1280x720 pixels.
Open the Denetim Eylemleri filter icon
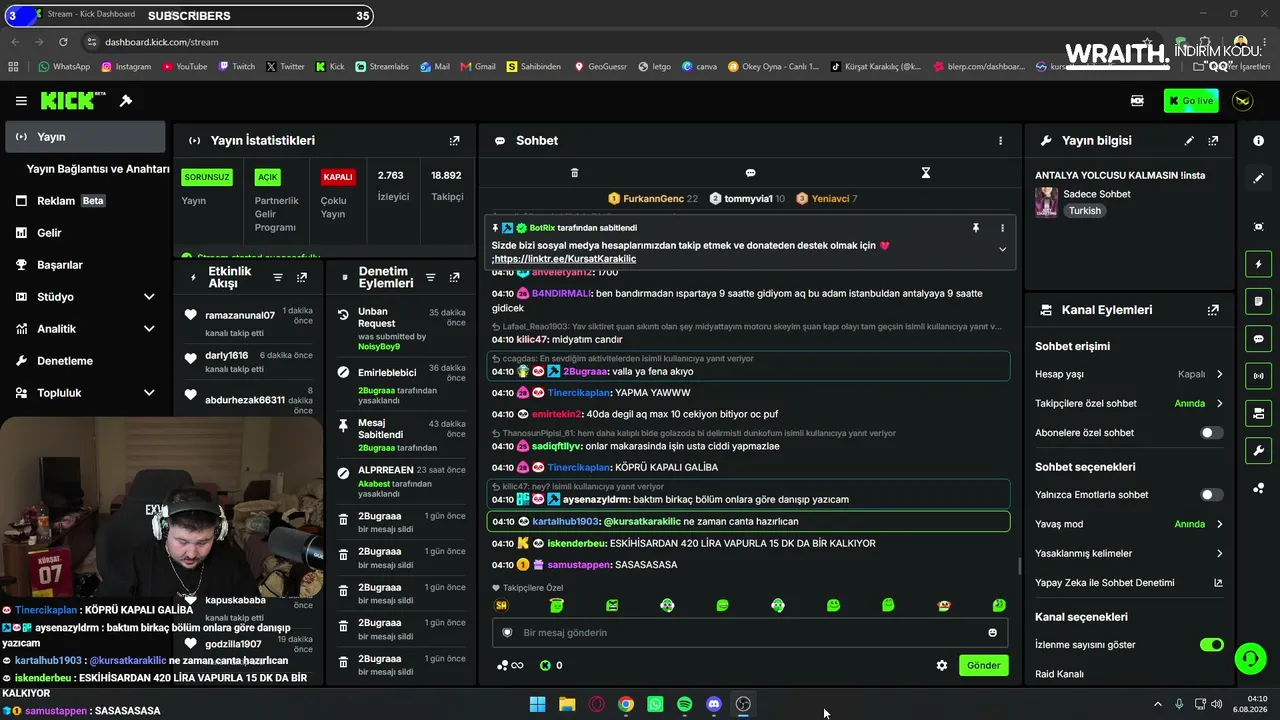pyautogui.click(x=430, y=277)
